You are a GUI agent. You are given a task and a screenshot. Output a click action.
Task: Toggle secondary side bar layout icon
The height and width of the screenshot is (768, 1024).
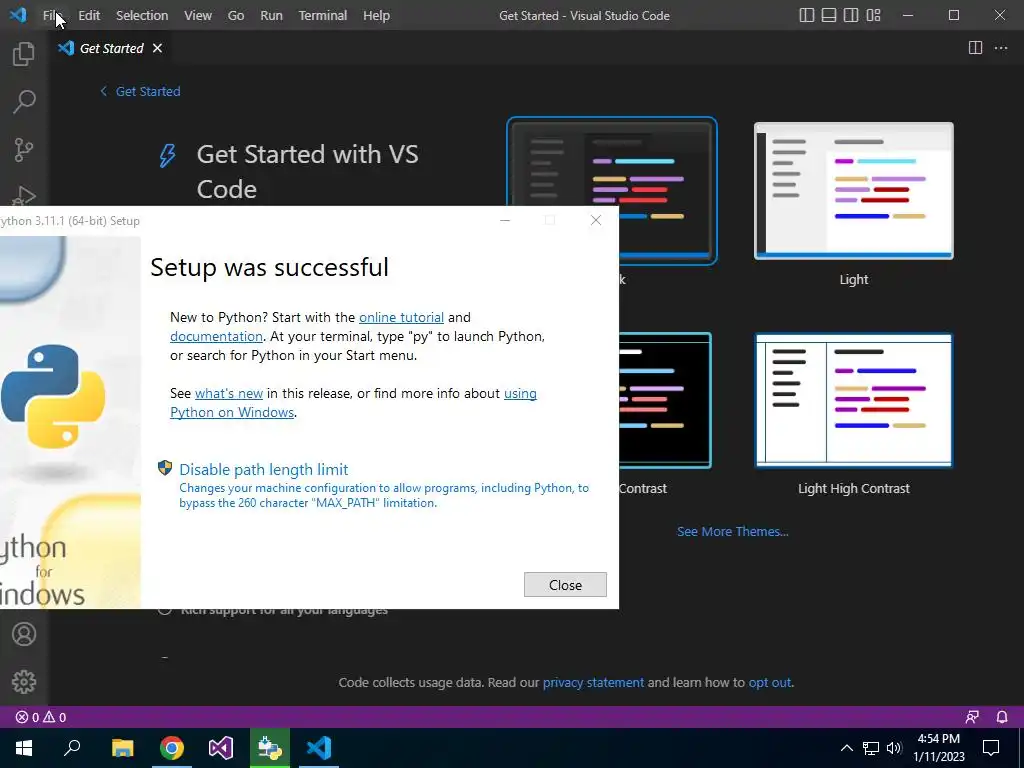pos(851,15)
